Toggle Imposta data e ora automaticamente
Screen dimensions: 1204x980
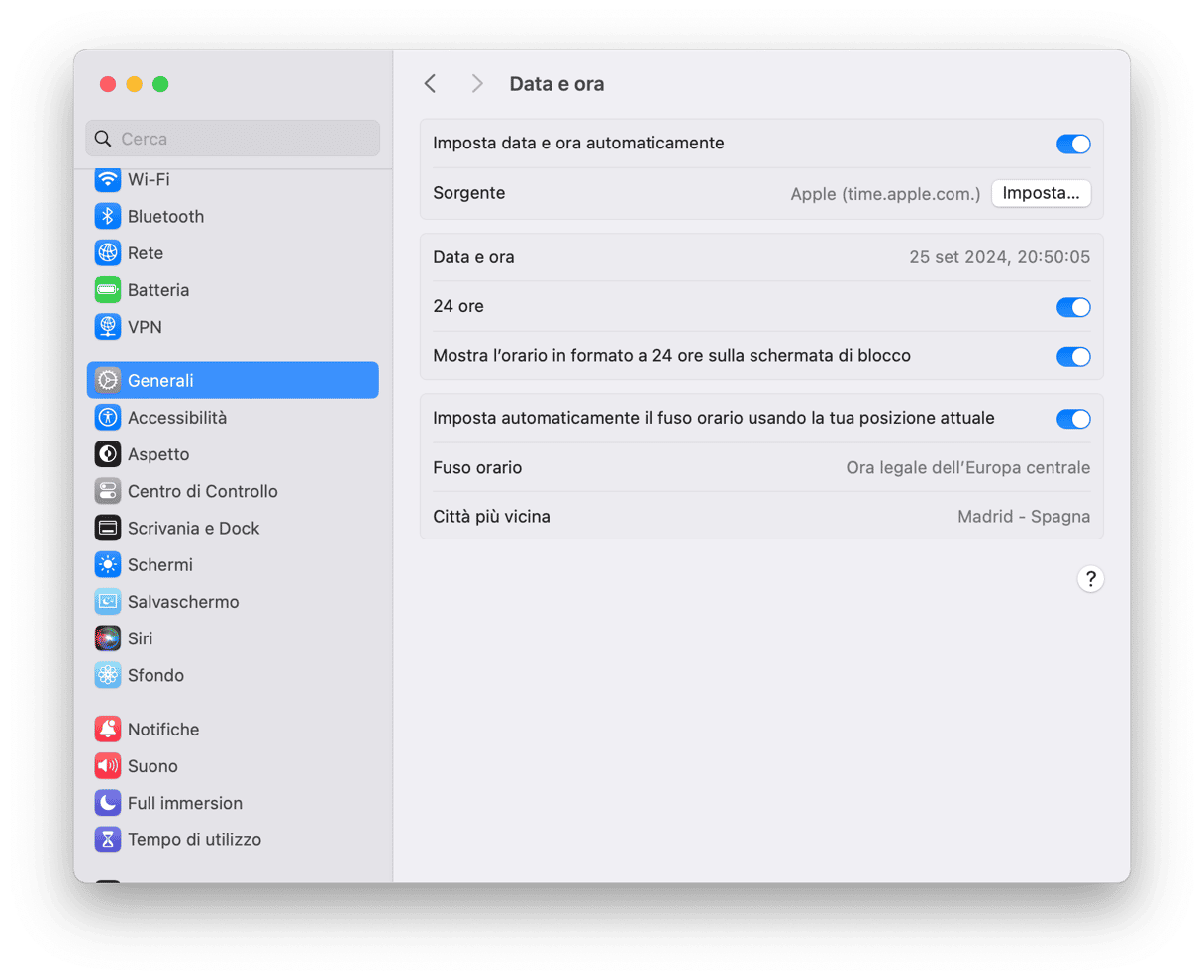coord(1073,144)
